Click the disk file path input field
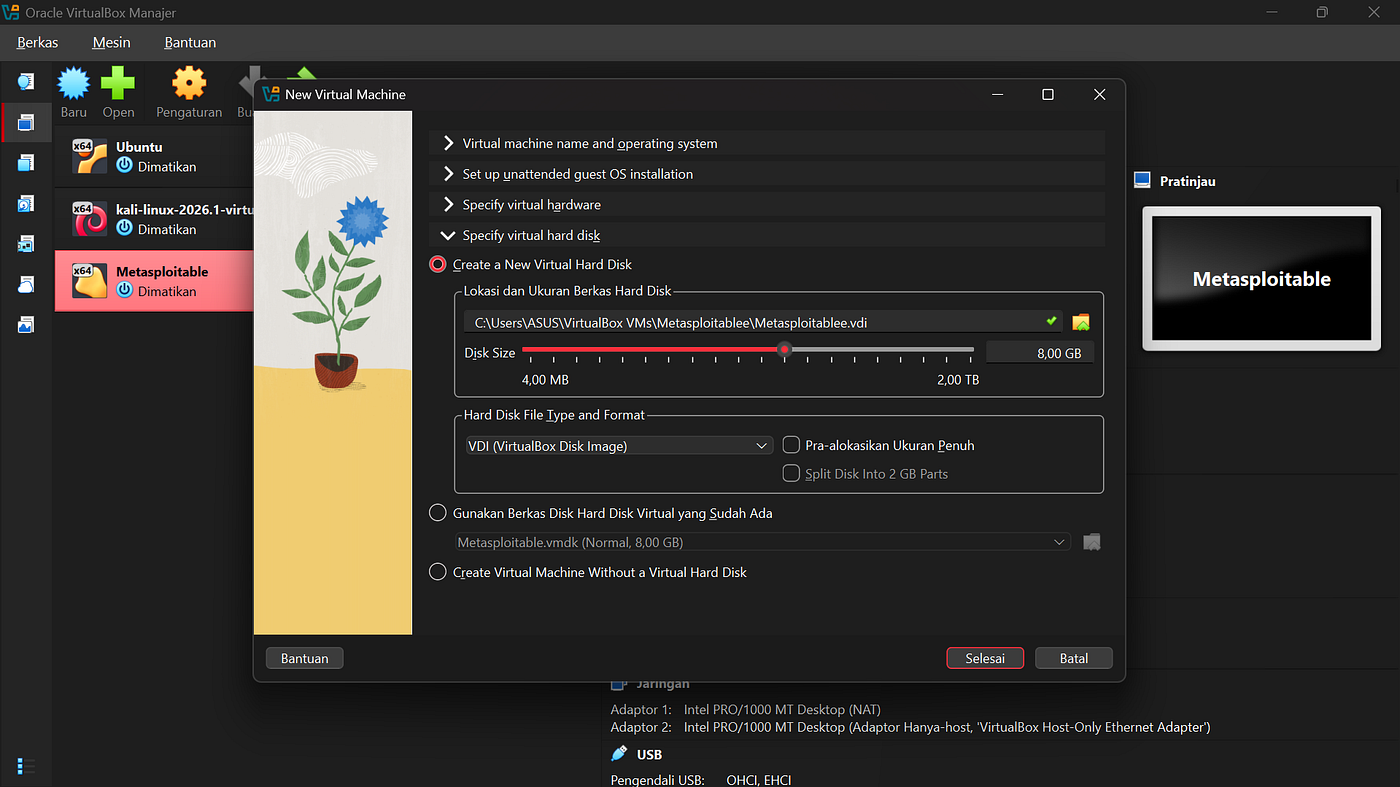This screenshot has height=787, width=1400. point(763,322)
